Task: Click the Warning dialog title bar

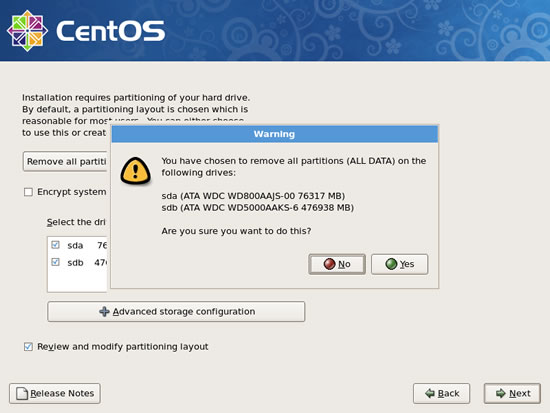Action: 275,134
